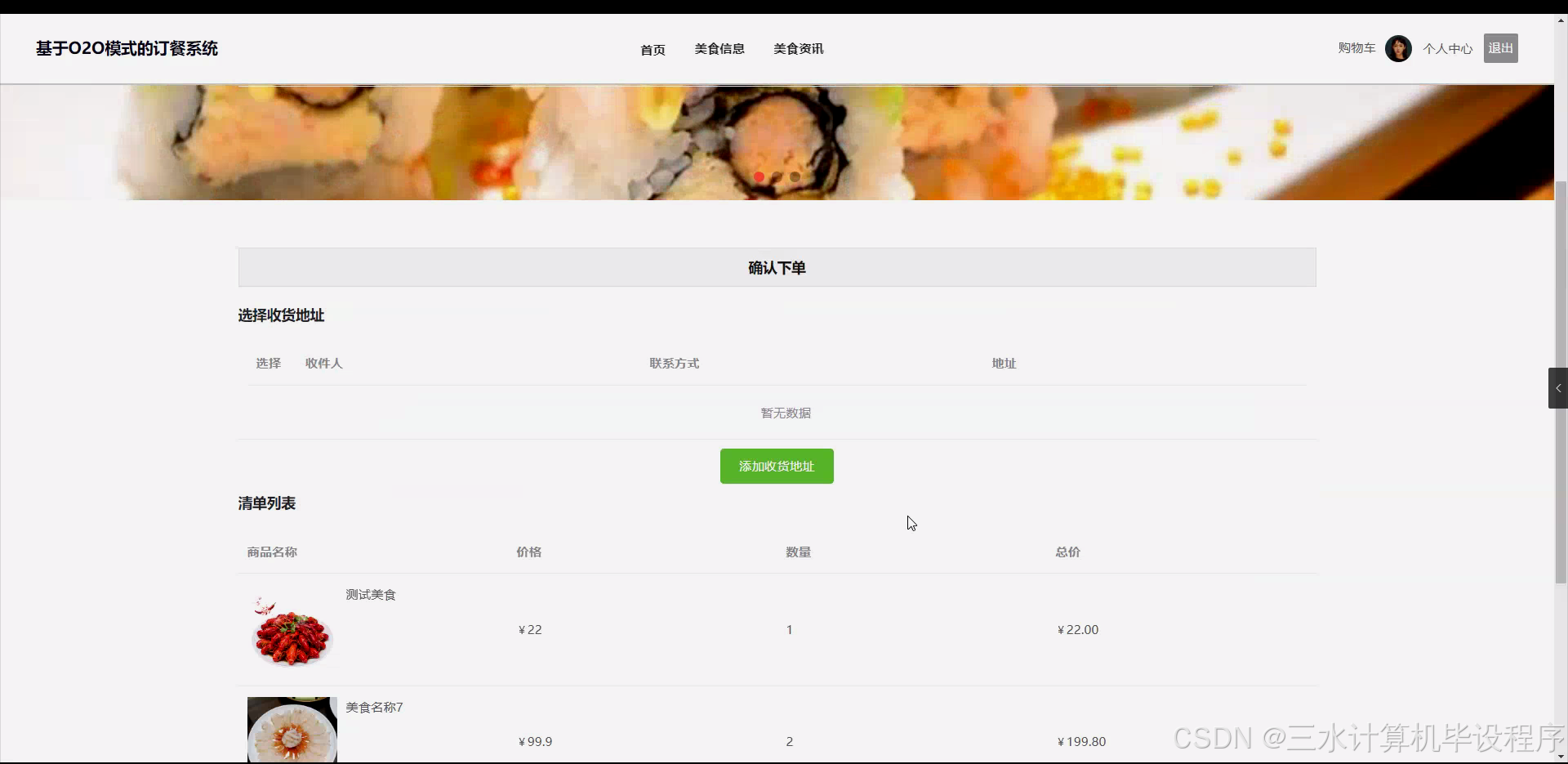This screenshot has height=764, width=1568.
Task: Open 个人中心 personal center
Action: [x=1448, y=48]
